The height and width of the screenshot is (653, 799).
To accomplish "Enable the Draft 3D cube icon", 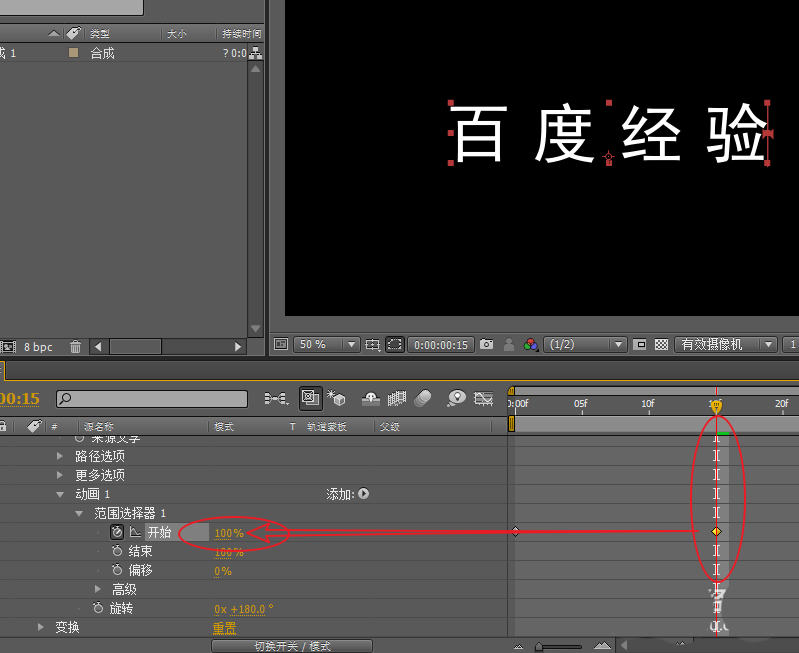I will (x=336, y=398).
